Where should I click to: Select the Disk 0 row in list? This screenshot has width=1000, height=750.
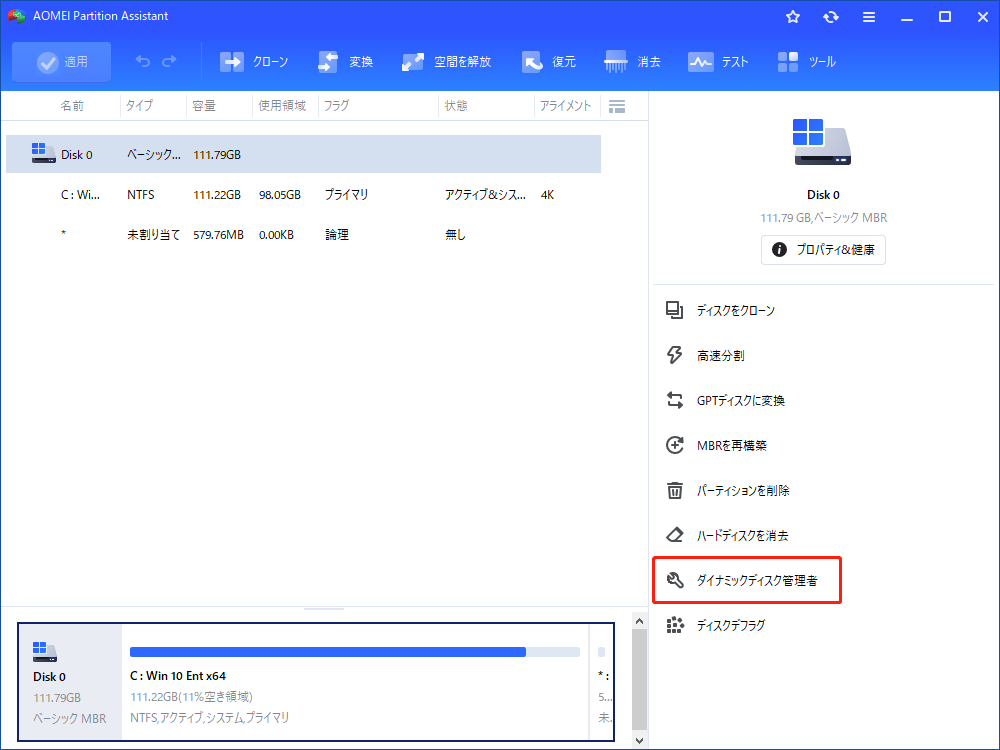304,154
